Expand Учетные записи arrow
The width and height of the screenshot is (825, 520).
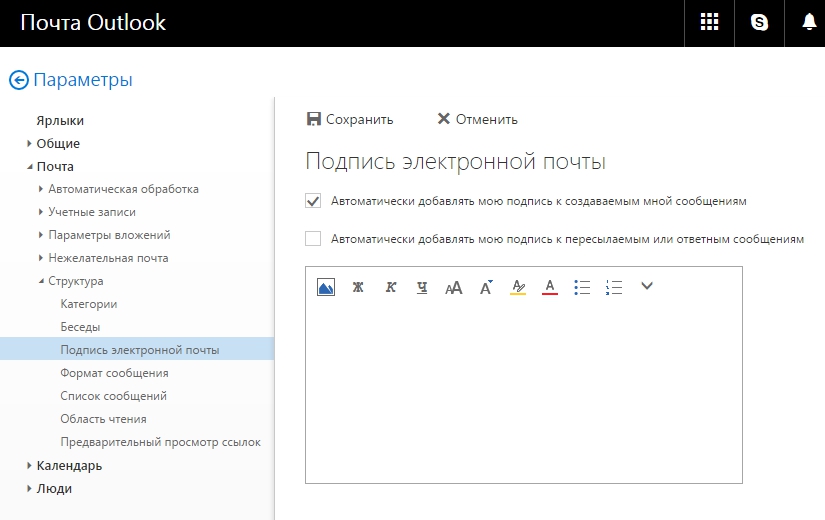click(41, 212)
